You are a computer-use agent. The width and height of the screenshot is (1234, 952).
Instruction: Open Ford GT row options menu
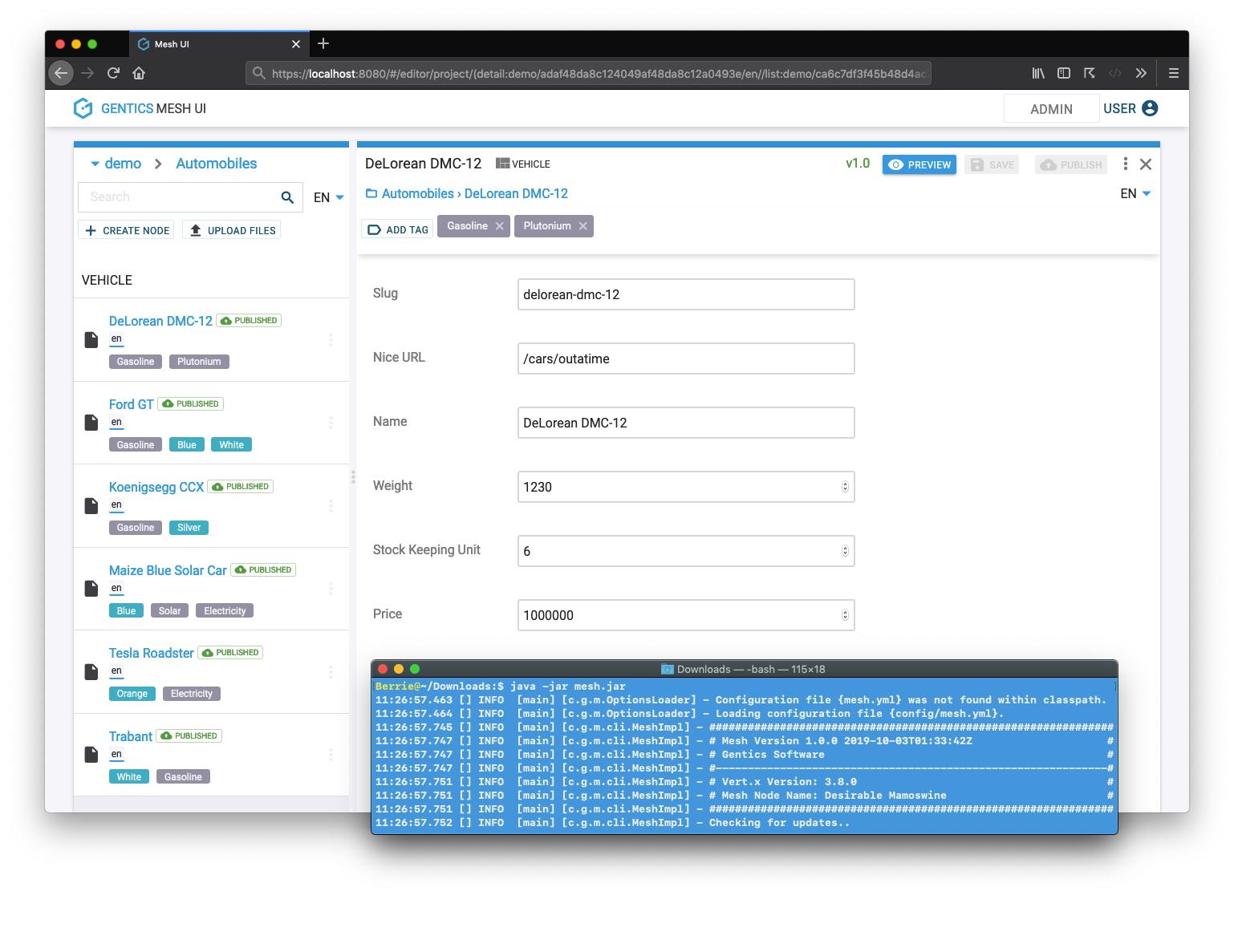point(331,423)
